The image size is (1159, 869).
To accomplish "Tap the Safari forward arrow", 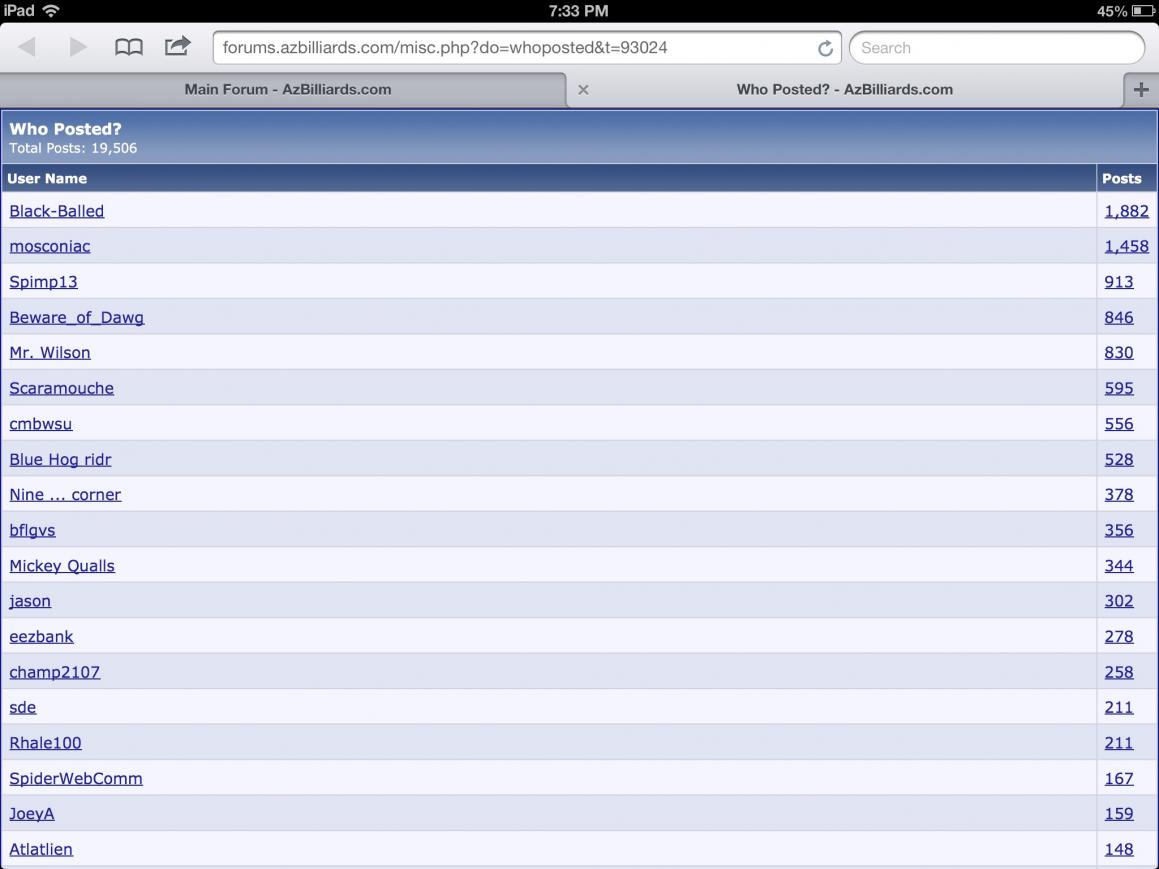I will pos(77,47).
